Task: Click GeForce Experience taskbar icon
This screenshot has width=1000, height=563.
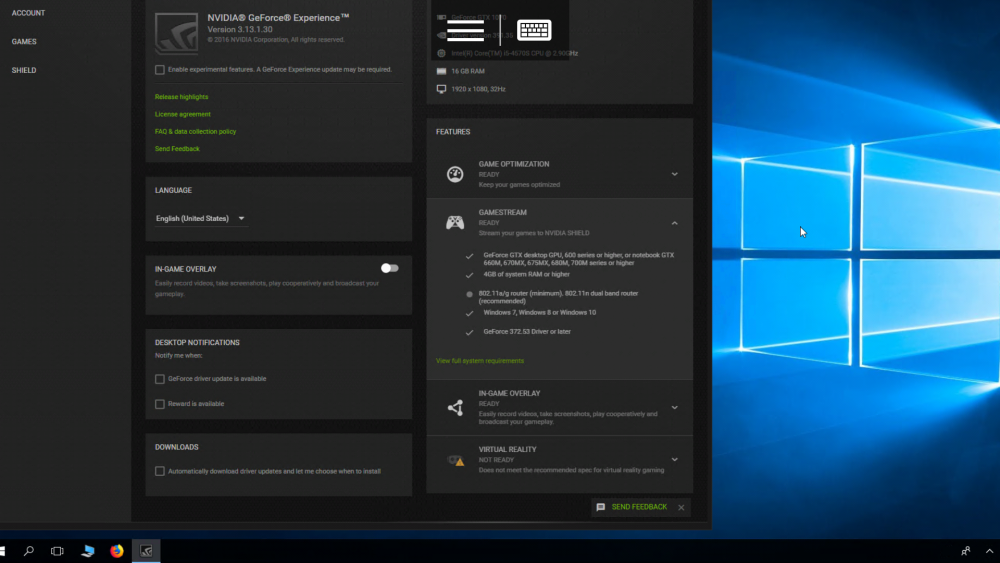Action: [146, 551]
